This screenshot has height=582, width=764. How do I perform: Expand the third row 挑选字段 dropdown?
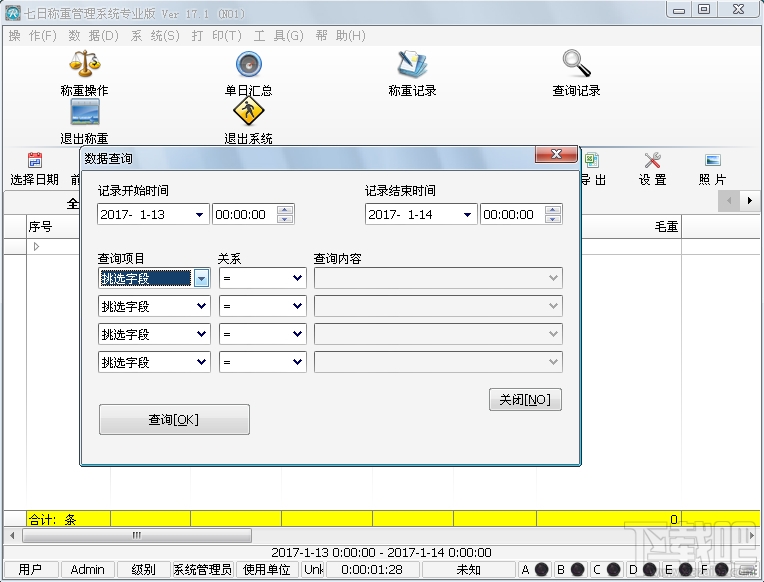201,334
